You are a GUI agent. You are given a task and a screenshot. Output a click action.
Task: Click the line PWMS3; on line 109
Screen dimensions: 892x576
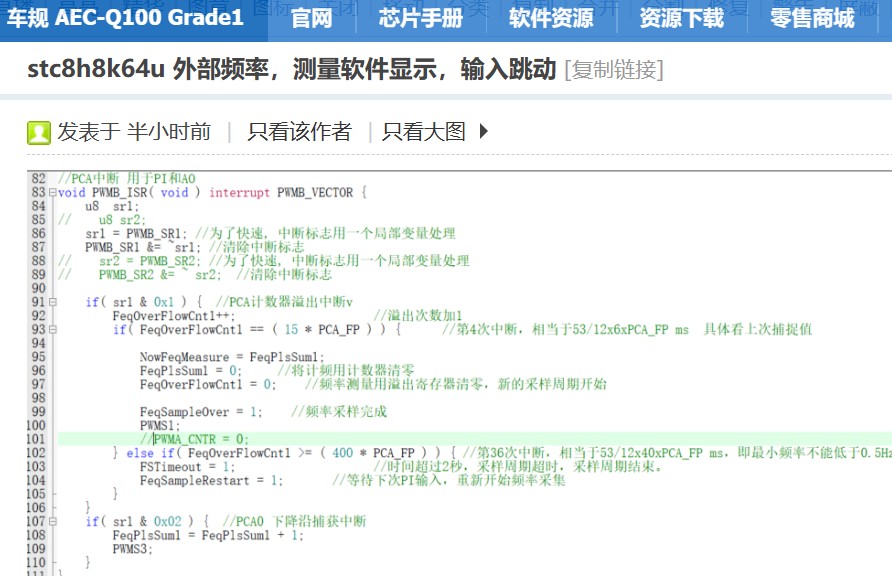(133, 549)
